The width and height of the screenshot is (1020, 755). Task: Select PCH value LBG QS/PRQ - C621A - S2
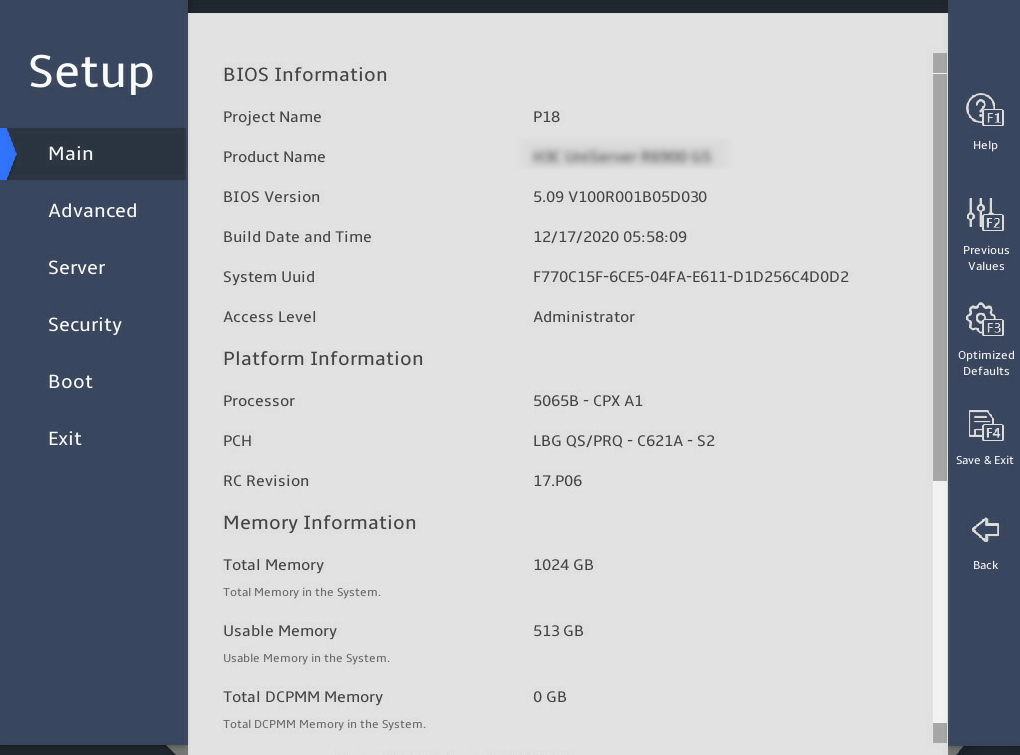(624, 441)
